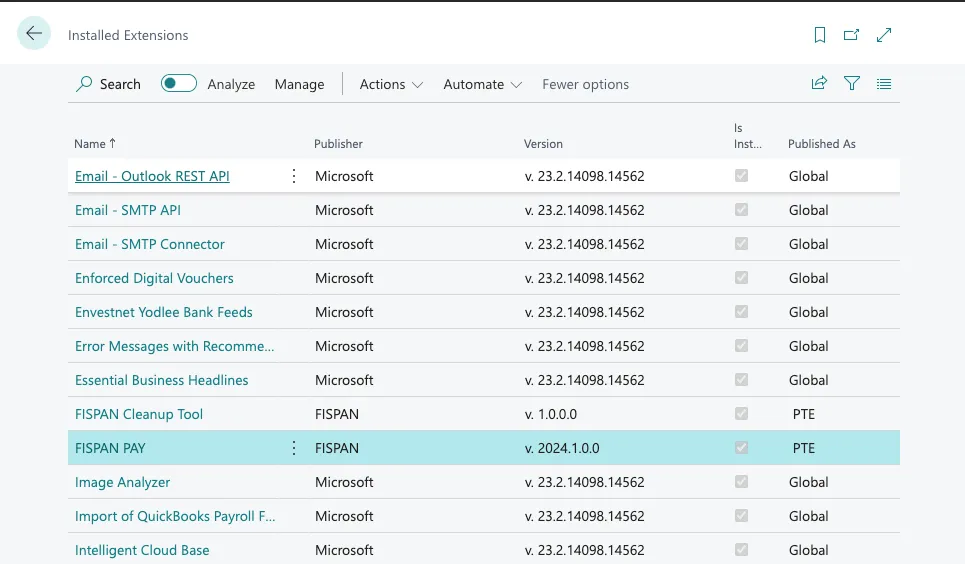Viewport: 965px width, 564px height.
Task: Open Essential Business Headlines extension
Action: 162,380
